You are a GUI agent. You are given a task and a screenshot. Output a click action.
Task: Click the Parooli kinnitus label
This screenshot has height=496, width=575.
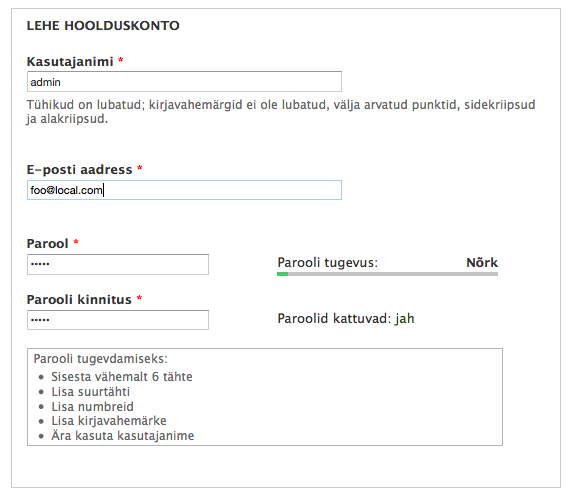click(79, 300)
